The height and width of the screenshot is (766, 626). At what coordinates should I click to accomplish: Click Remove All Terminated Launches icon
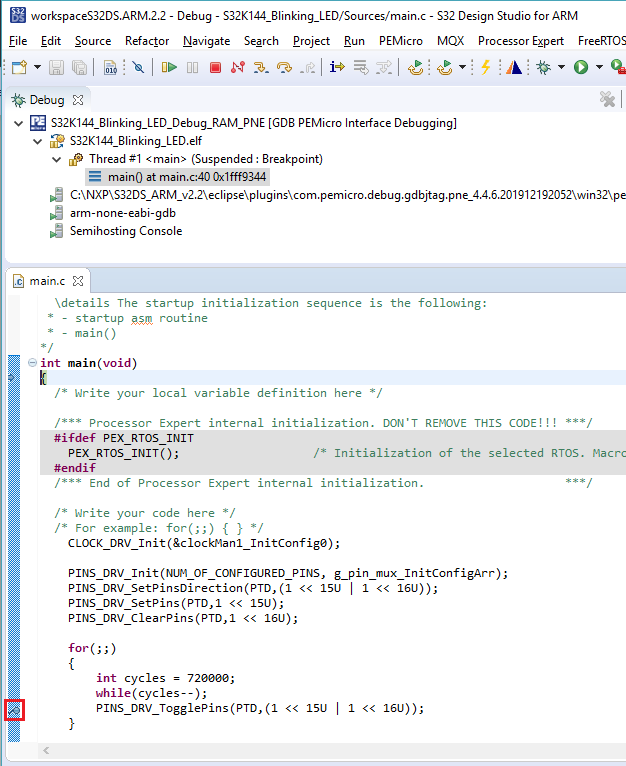[607, 99]
